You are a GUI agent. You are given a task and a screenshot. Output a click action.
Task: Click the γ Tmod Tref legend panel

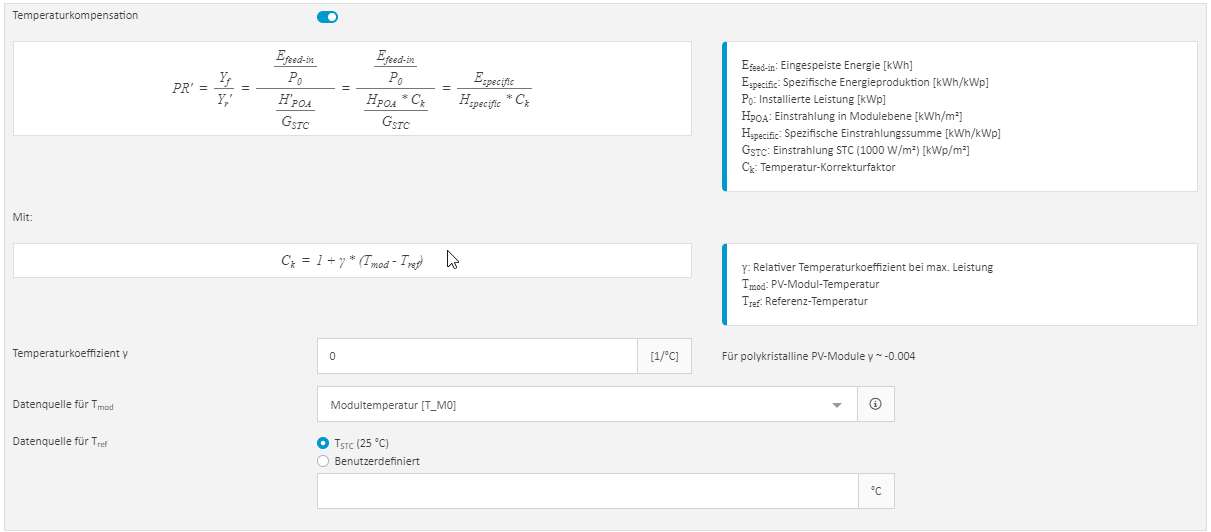point(960,285)
